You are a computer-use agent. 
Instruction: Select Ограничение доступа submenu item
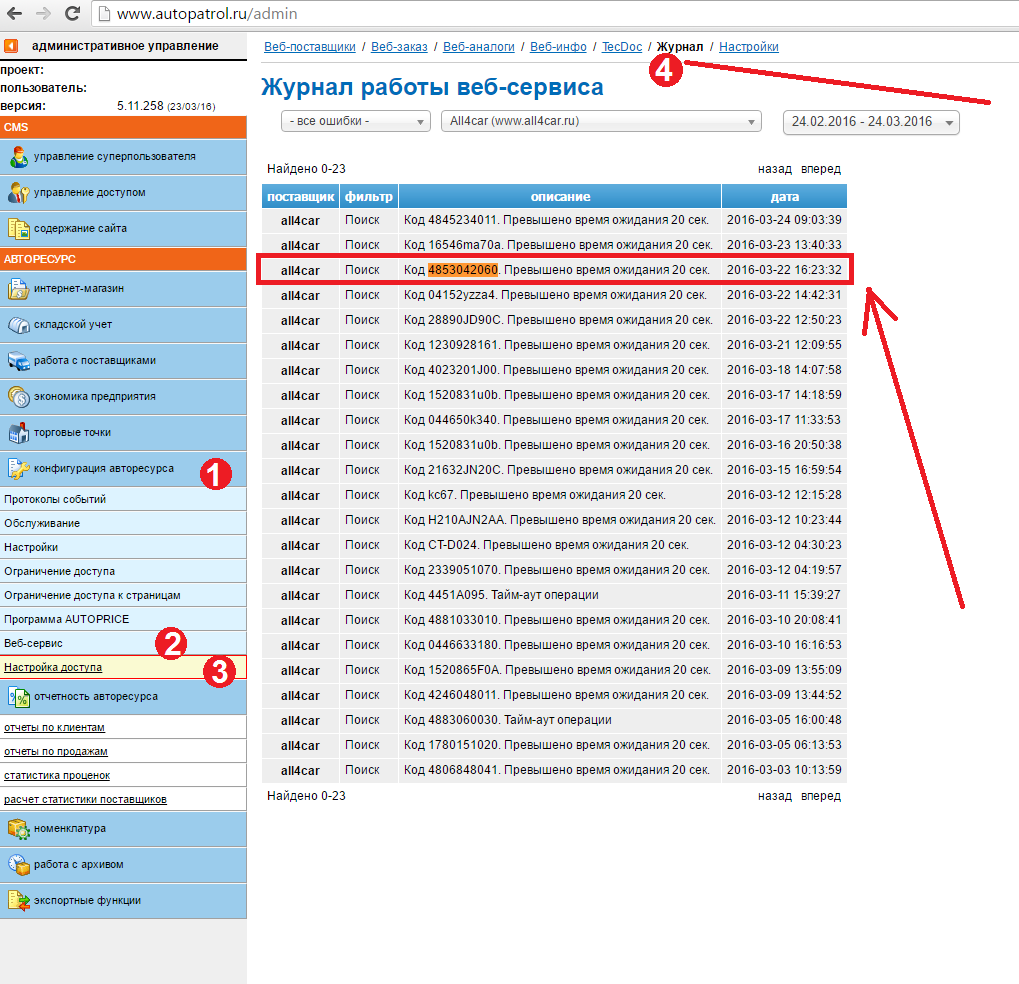pyautogui.click(x=123, y=571)
